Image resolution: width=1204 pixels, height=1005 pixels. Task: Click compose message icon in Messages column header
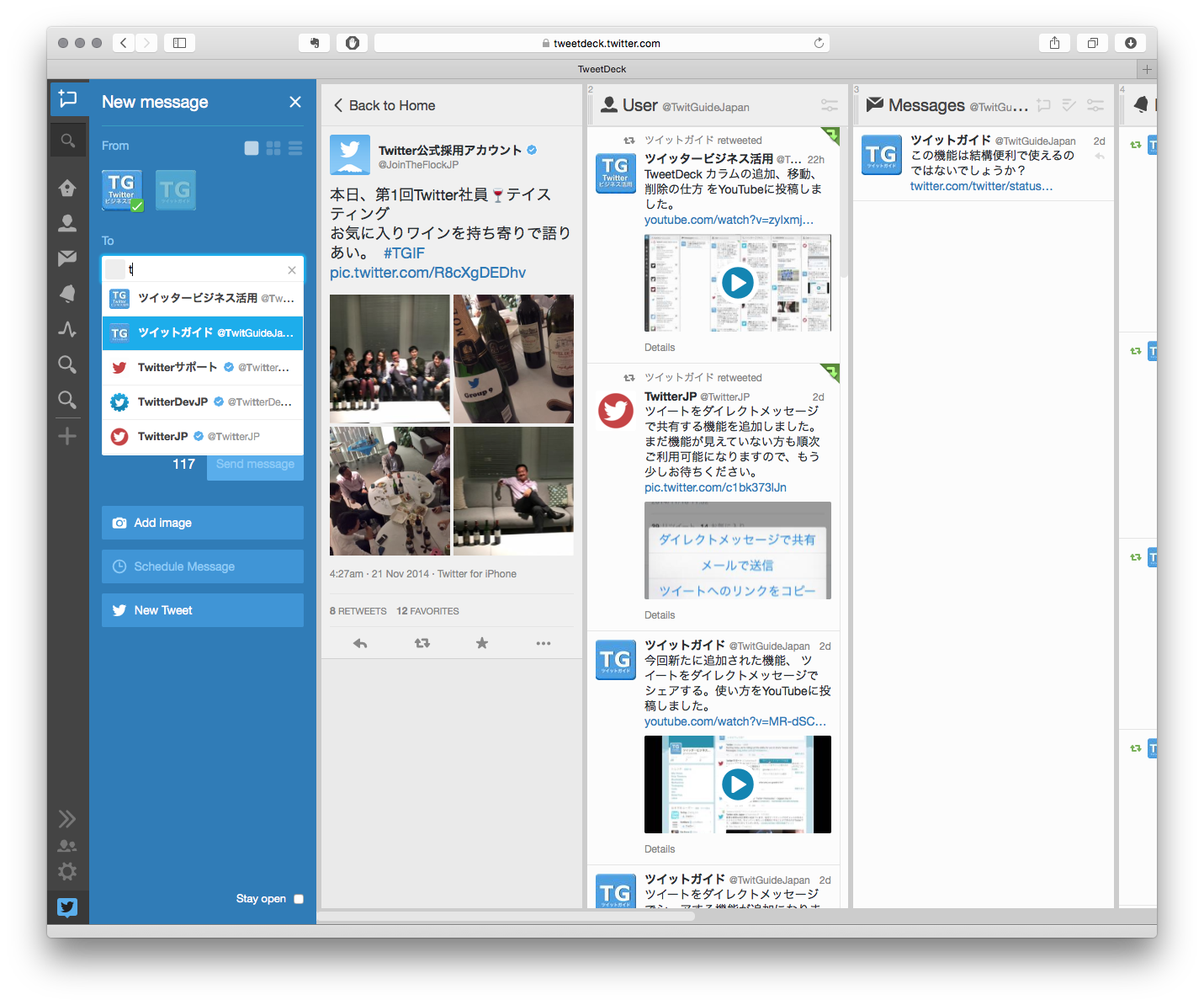tap(1044, 105)
